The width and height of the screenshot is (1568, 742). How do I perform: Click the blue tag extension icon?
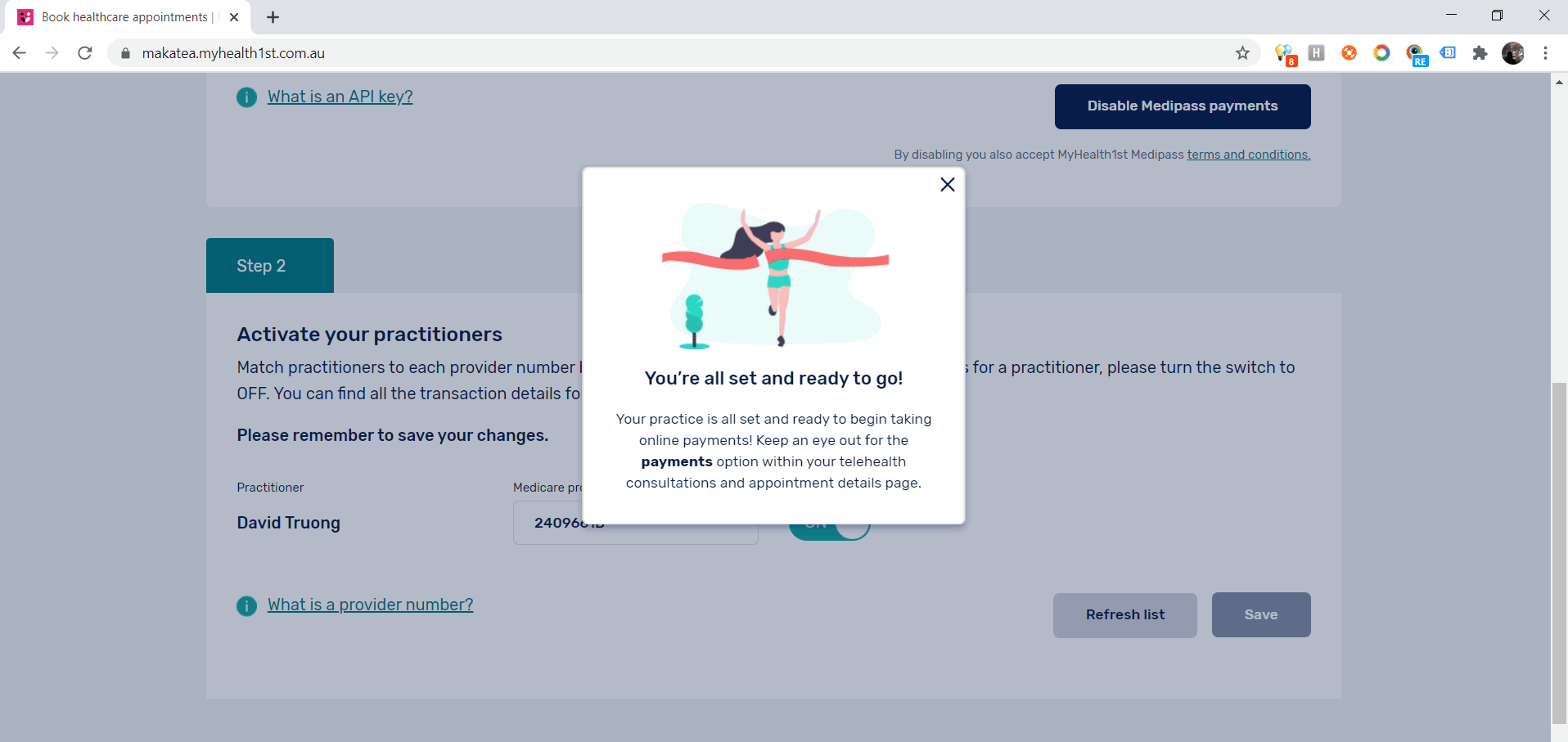coord(1448,53)
